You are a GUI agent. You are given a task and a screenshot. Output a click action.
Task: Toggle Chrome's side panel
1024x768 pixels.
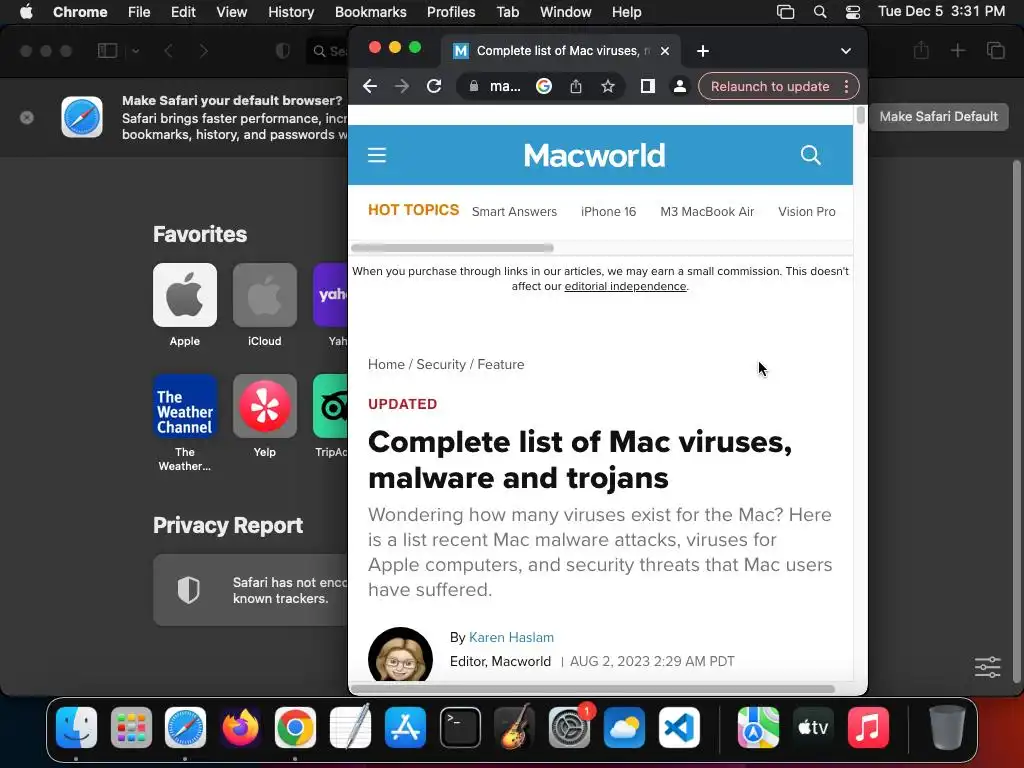point(647,86)
